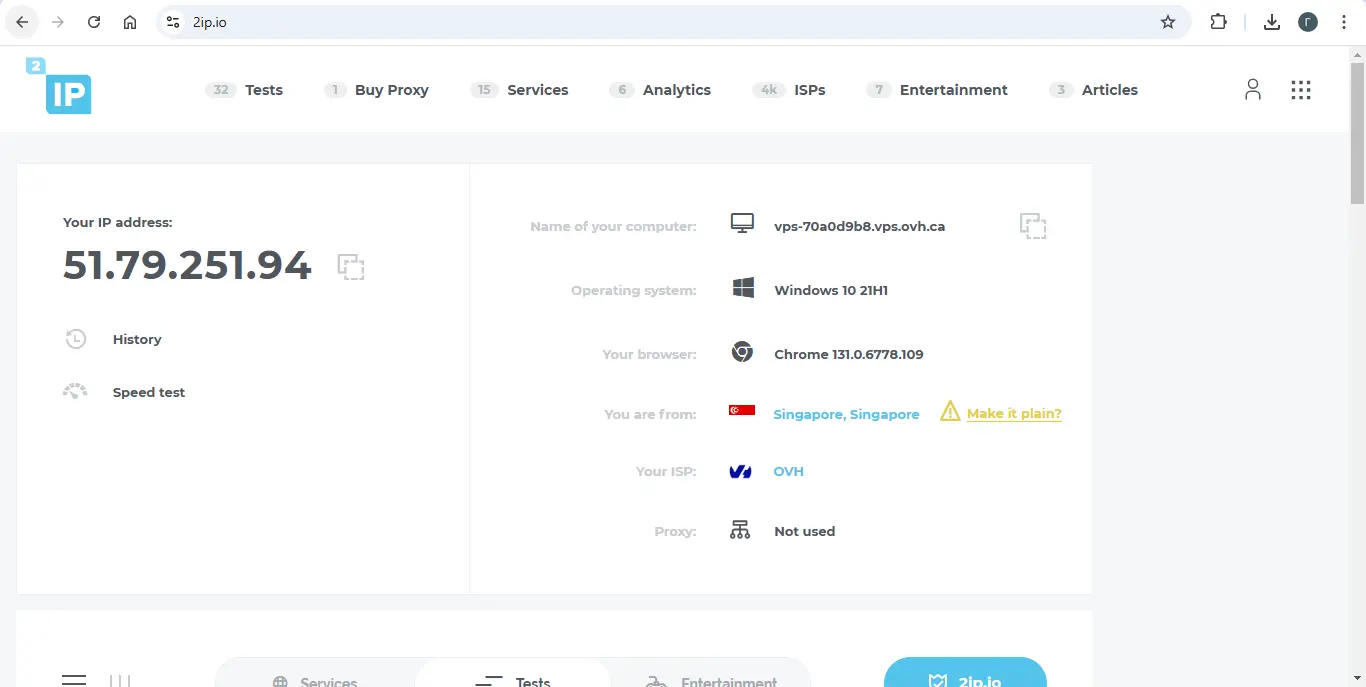This screenshot has width=1366, height=687.
Task: View site information icon in address bar
Action: click(173, 22)
